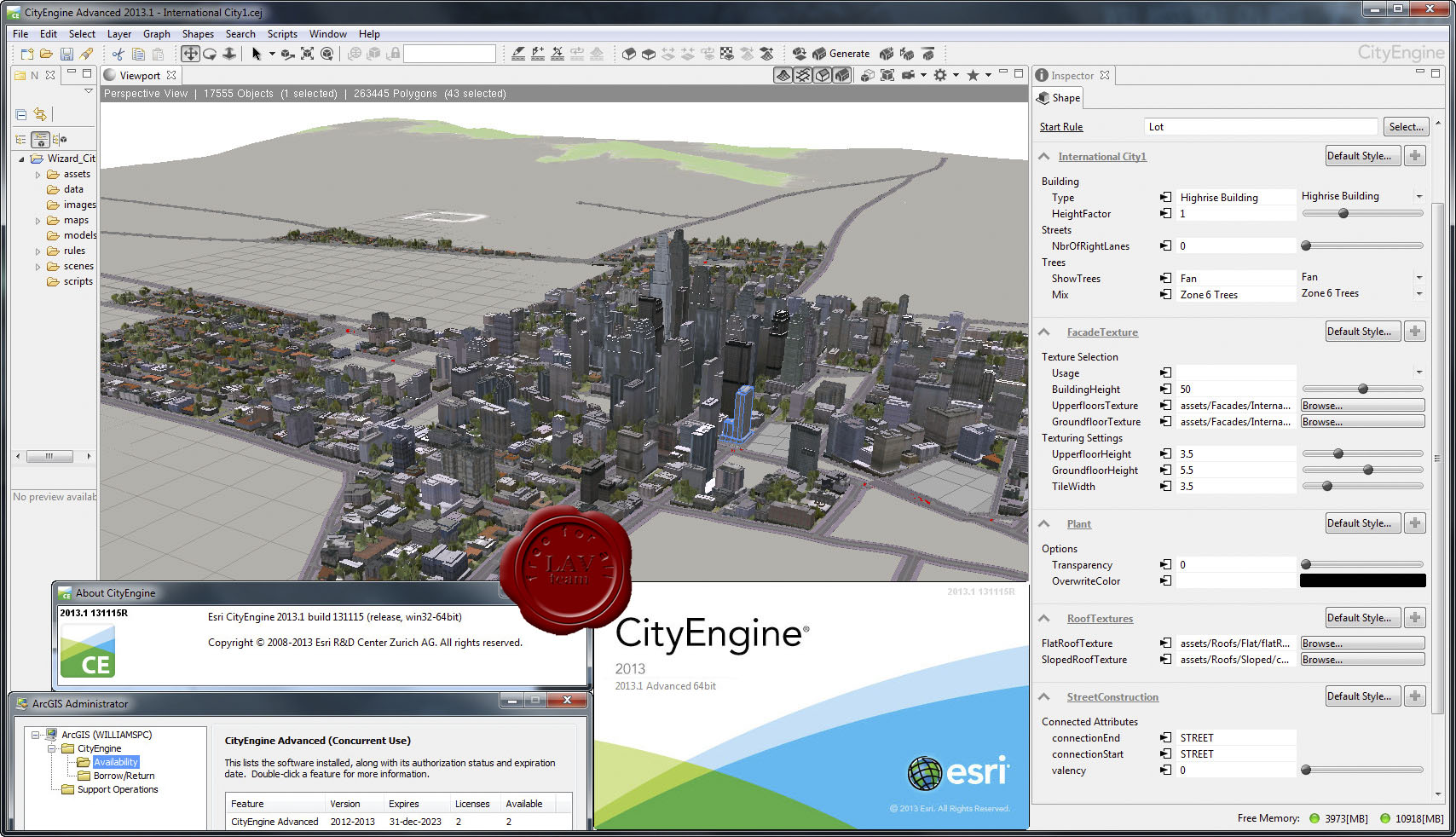Click the Open folder toolbar icon
Image resolution: width=1456 pixels, height=837 pixels.
tap(46, 54)
